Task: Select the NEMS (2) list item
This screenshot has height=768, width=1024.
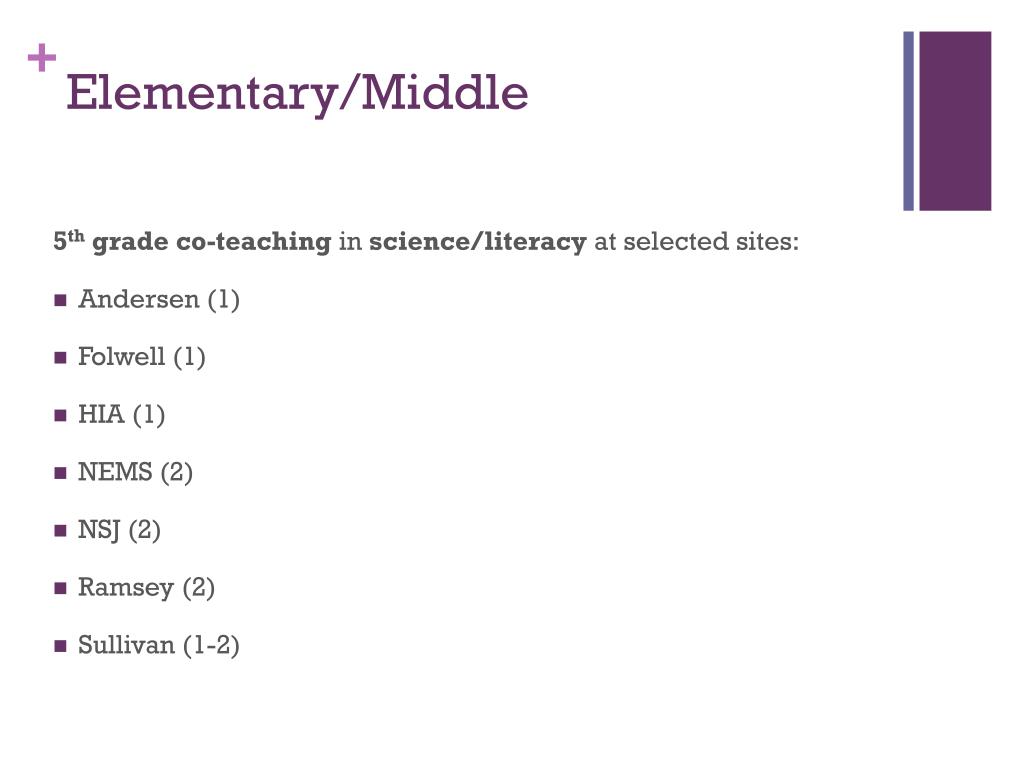Action: 135,472
